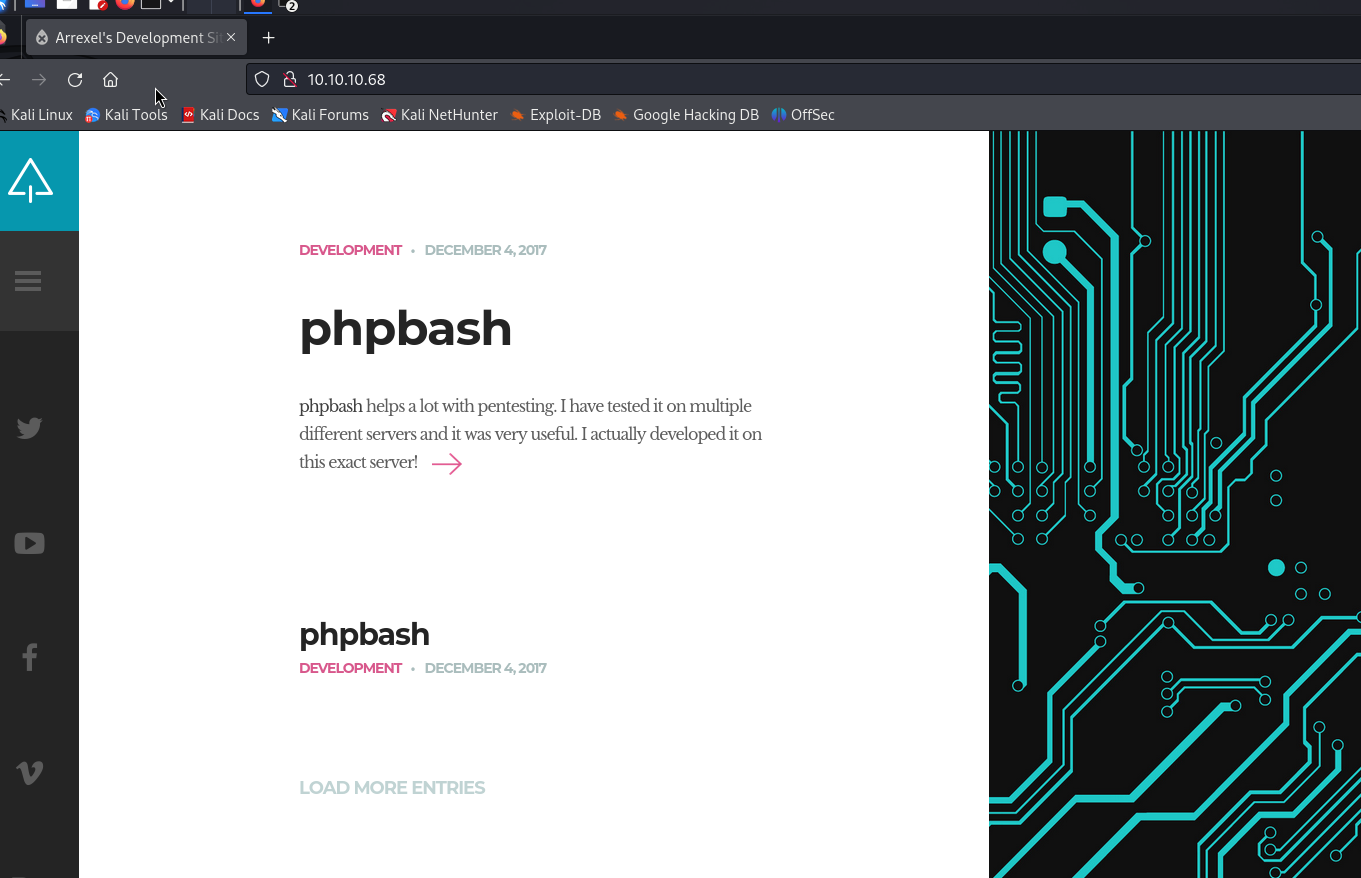Click the pink read-more arrow
This screenshot has width=1361, height=878.
(446, 463)
